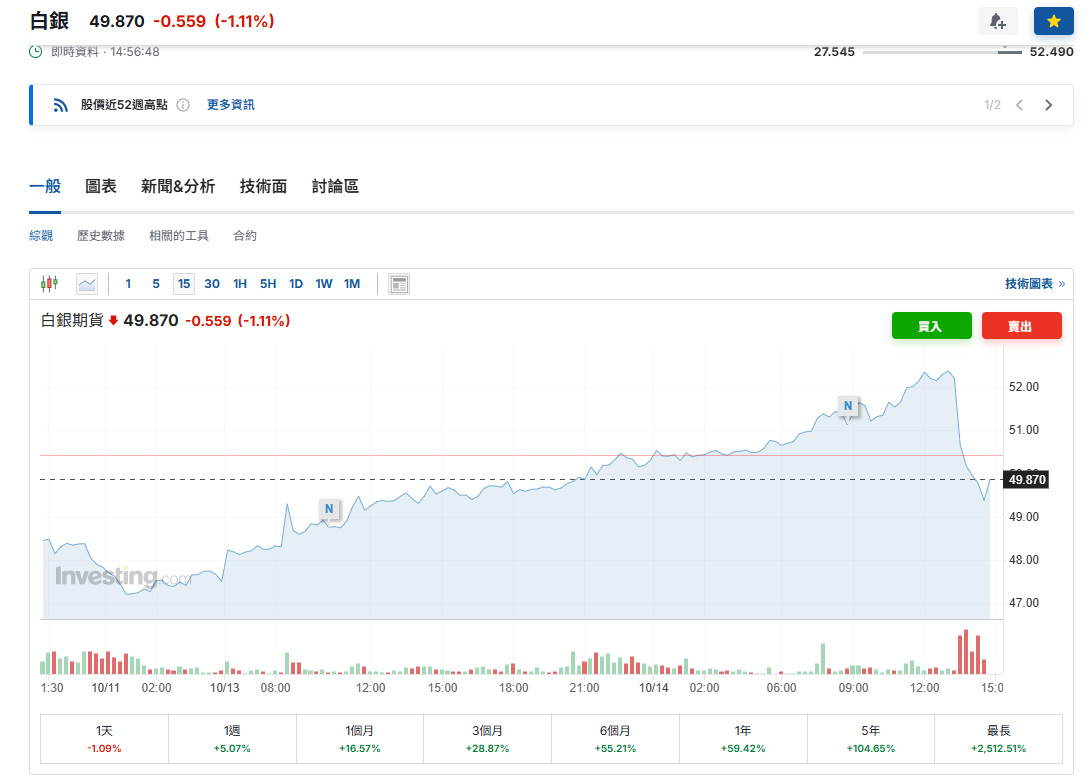Click the N news marker near 09:00
The image size is (1092, 784).
tap(848, 406)
